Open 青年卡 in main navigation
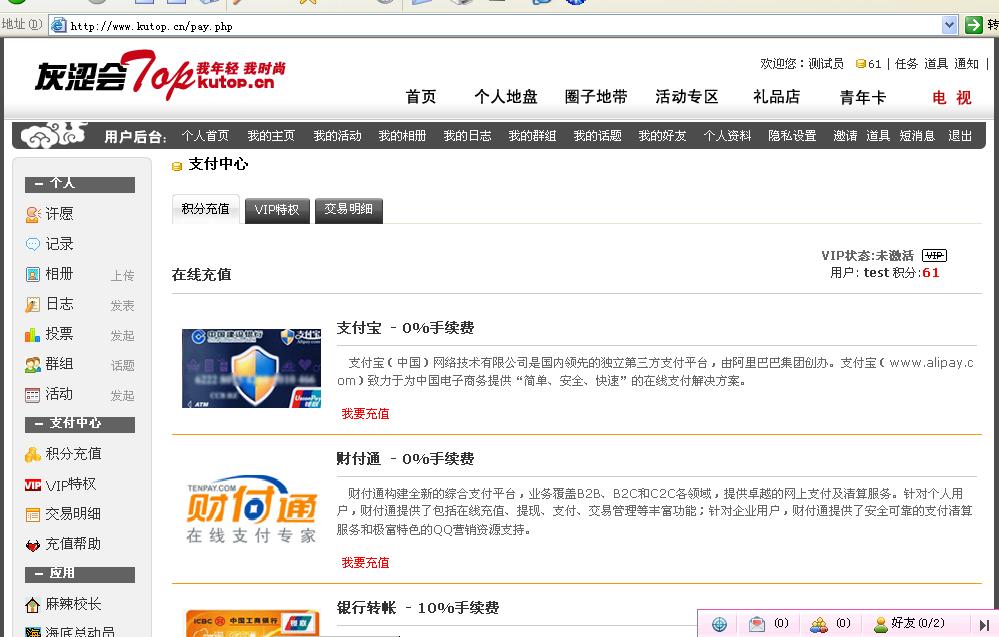The image size is (999, 637). pos(863,97)
